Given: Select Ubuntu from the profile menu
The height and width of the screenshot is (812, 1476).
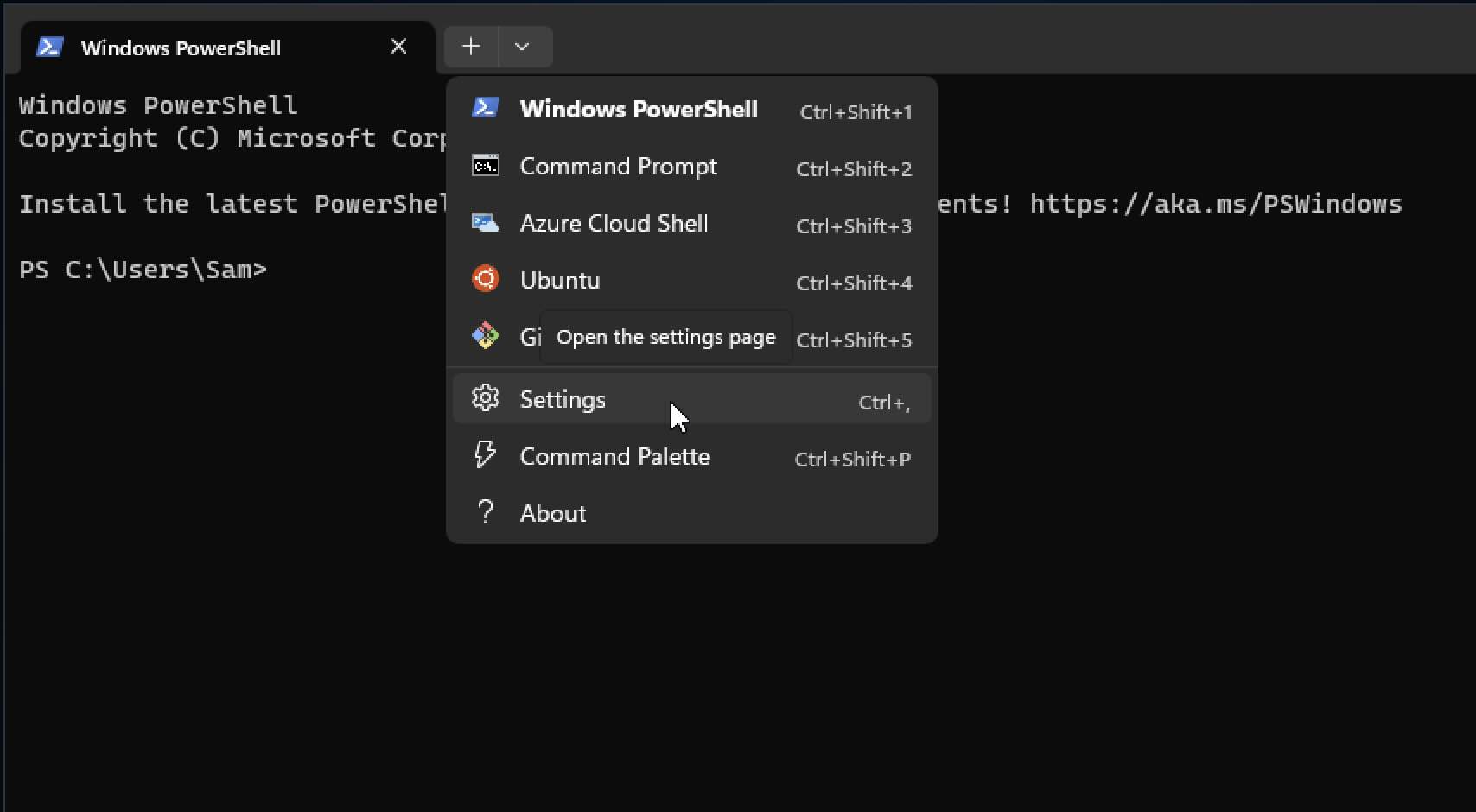Looking at the screenshot, I should 559,279.
